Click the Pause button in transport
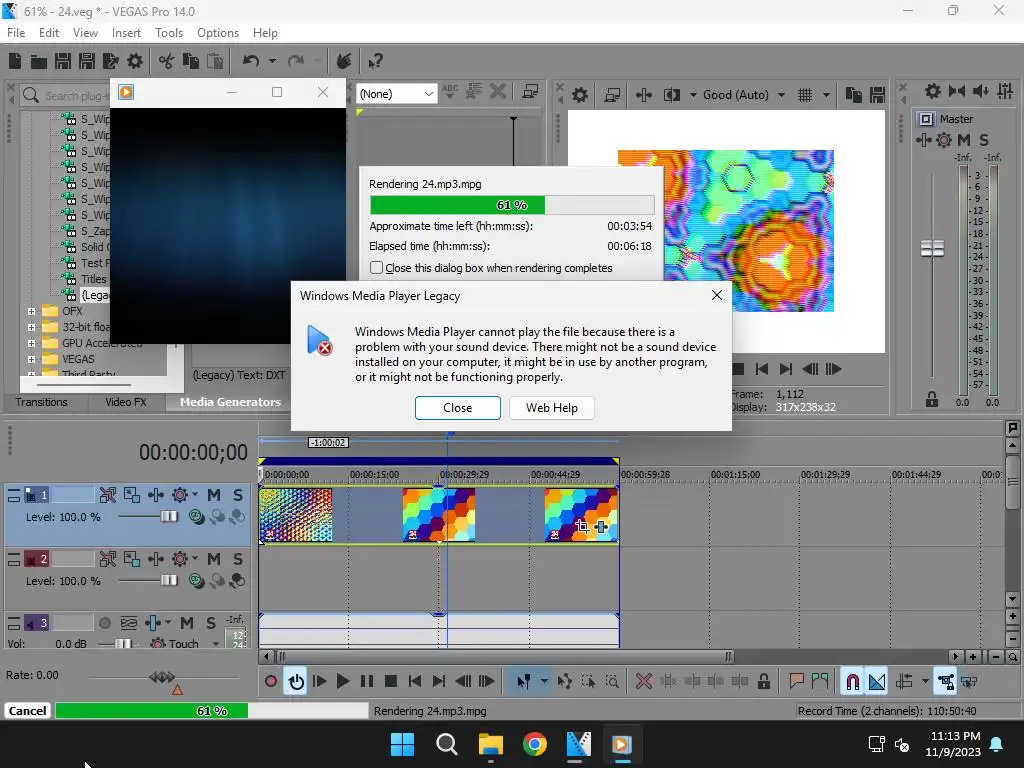Viewport: 1024px width, 768px height. pyautogui.click(x=367, y=682)
